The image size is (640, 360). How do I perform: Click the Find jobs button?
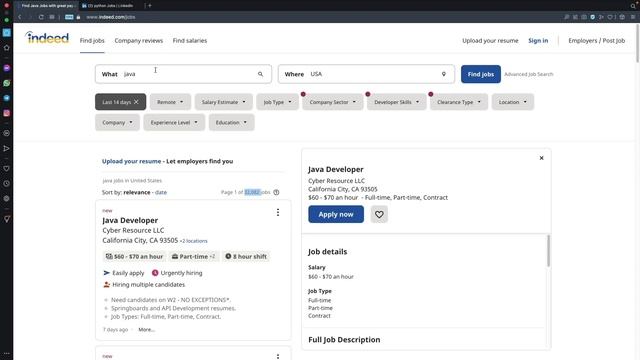[x=481, y=74]
